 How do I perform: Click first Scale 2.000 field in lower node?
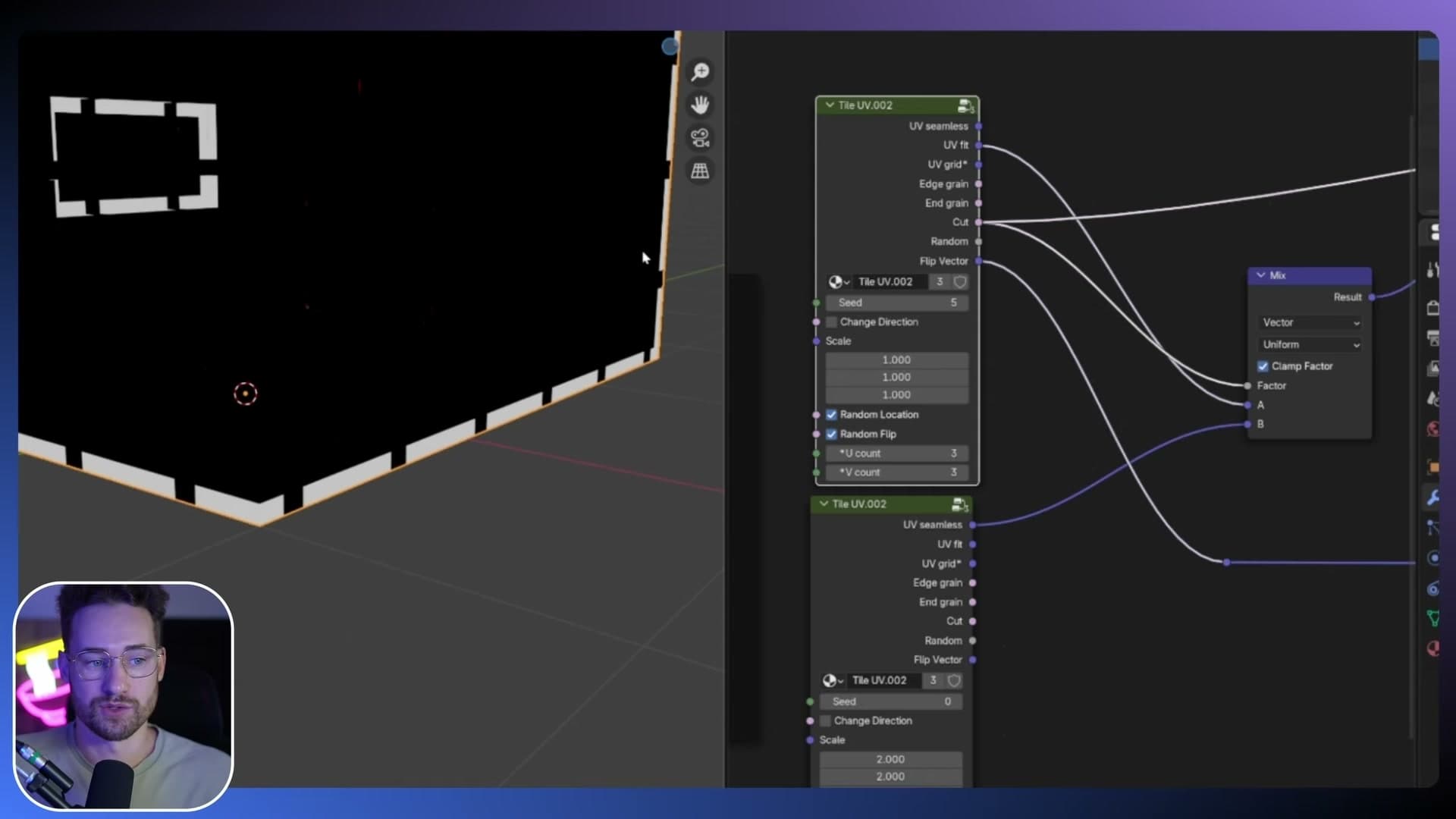click(x=891, y=760)
